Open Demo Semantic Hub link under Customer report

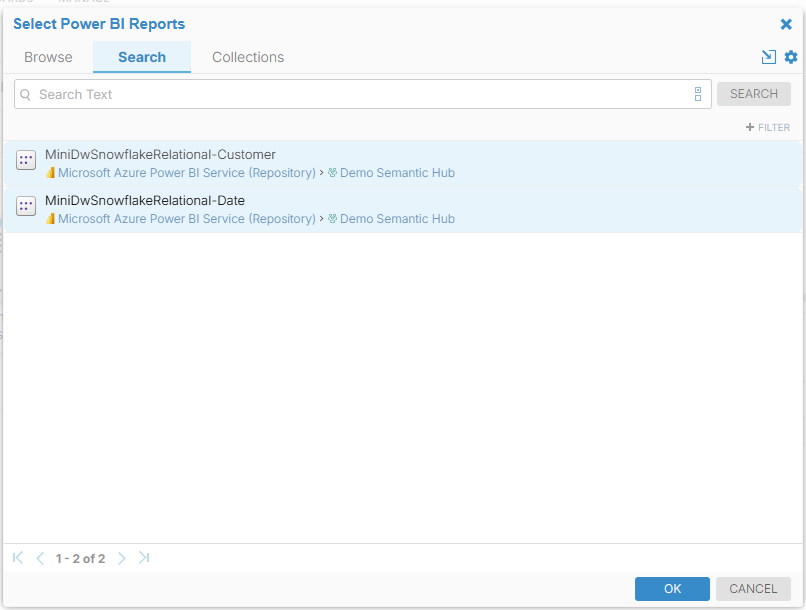(x=396, y=173)
